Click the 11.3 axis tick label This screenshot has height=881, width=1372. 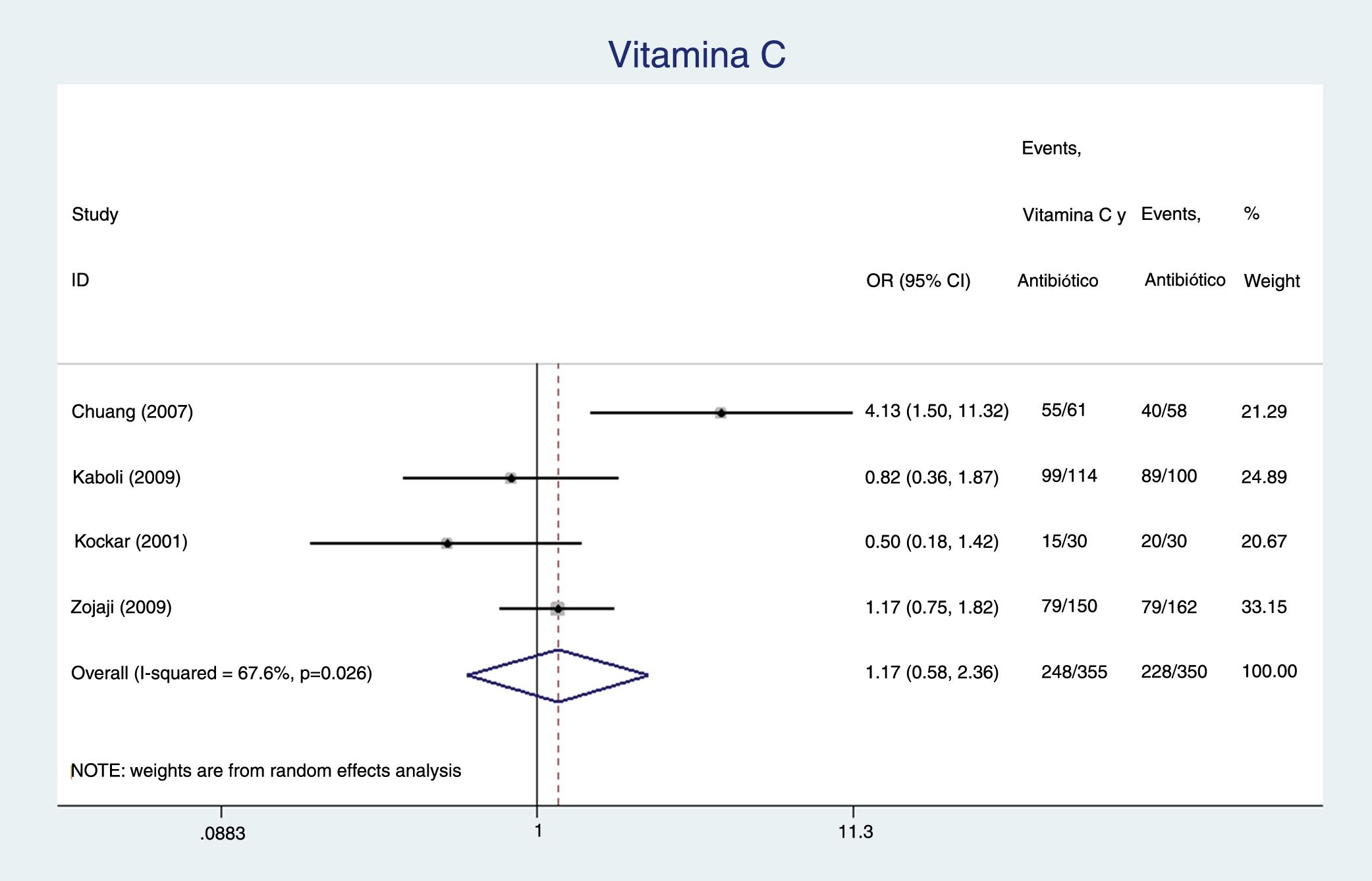pyautogui.click(x=855, y=832)
